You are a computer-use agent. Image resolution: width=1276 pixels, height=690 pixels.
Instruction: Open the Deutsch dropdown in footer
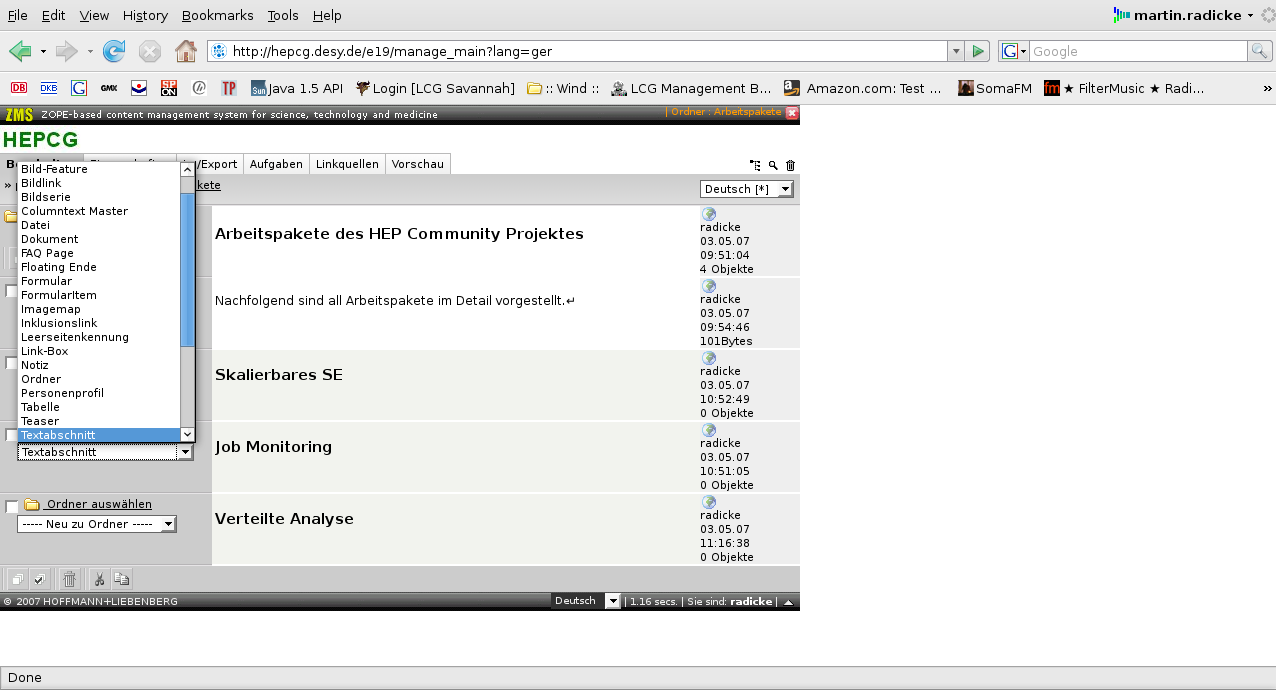586,601
